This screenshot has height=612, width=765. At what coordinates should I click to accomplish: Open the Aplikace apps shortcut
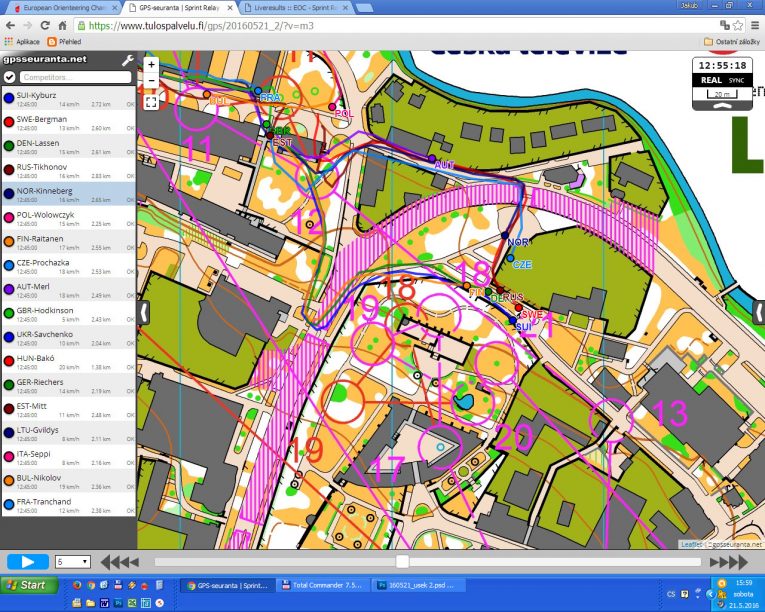click(x=22, y=41)
